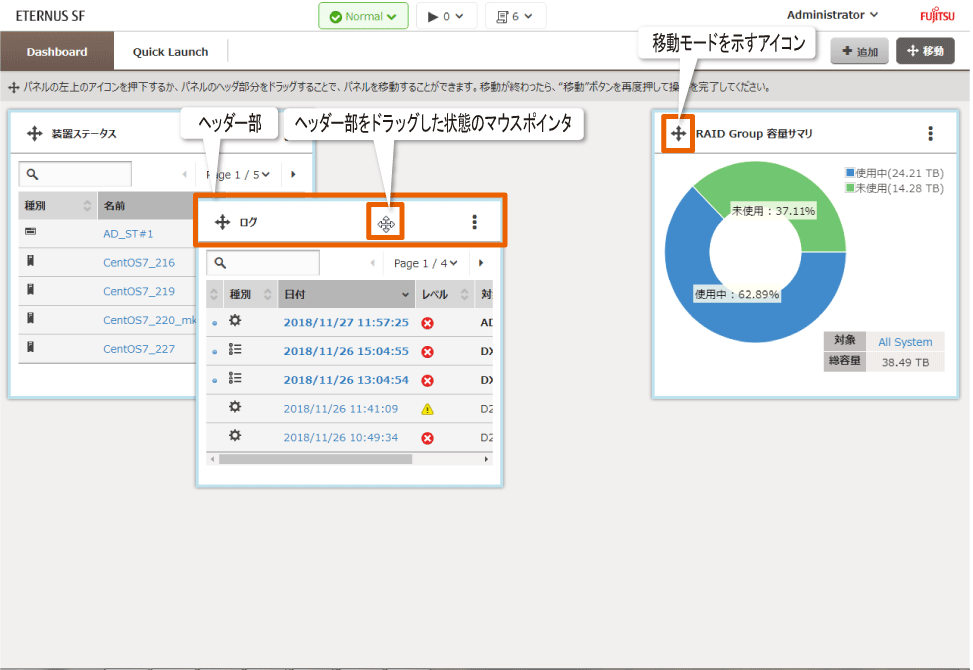Switch to the Quick Launch tab
Image resolution: width=973 pixels, height=670 pixels.
(170, 52)
